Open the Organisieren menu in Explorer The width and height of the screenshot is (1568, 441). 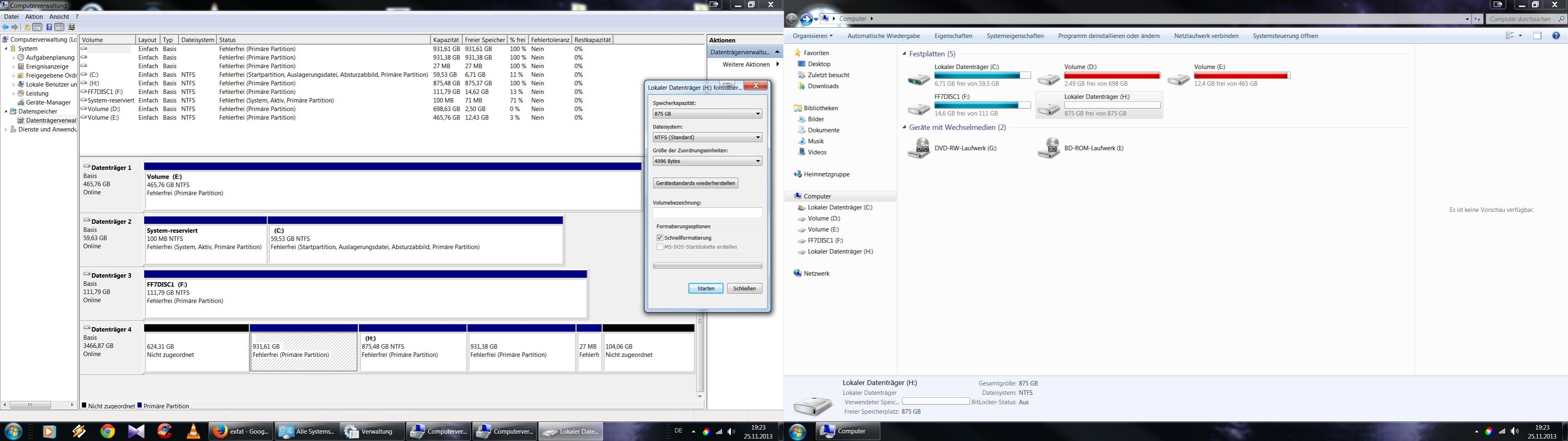(813, 36)
